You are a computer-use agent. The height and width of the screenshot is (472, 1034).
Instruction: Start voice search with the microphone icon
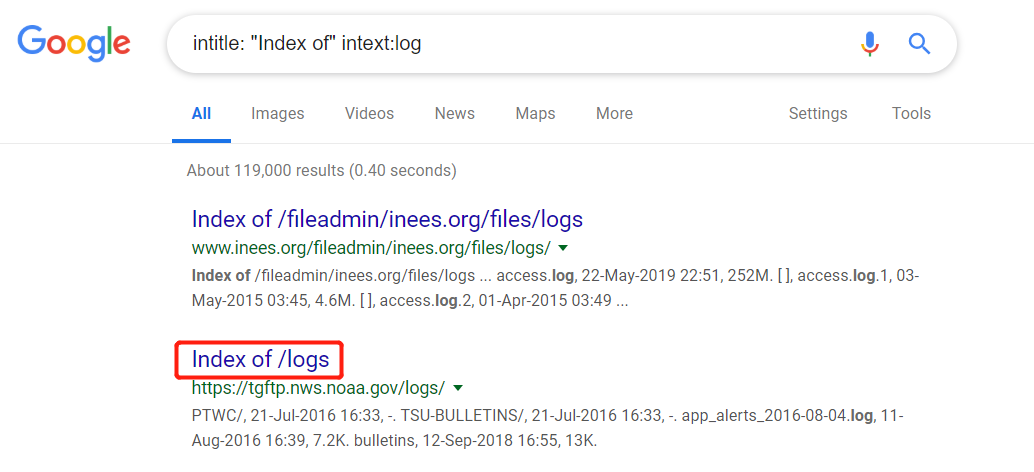[869, 44]
